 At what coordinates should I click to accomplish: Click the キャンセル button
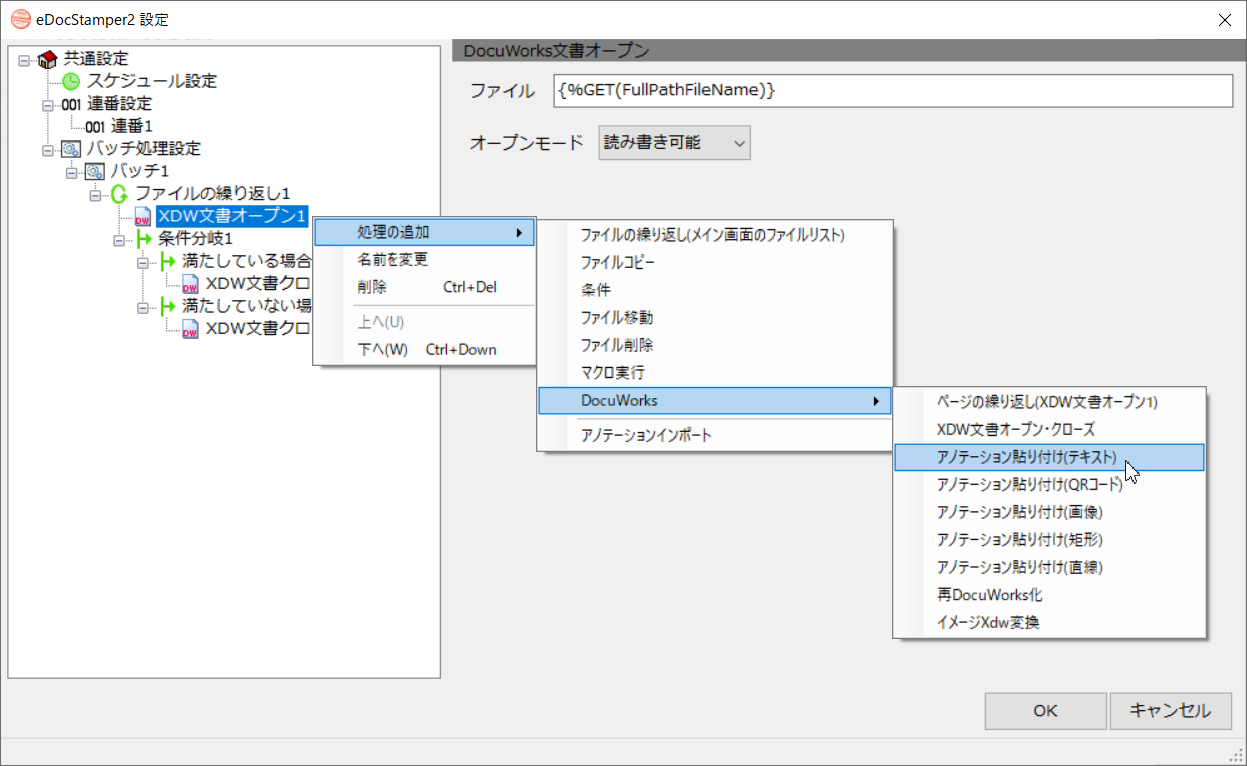point(1170,711)
